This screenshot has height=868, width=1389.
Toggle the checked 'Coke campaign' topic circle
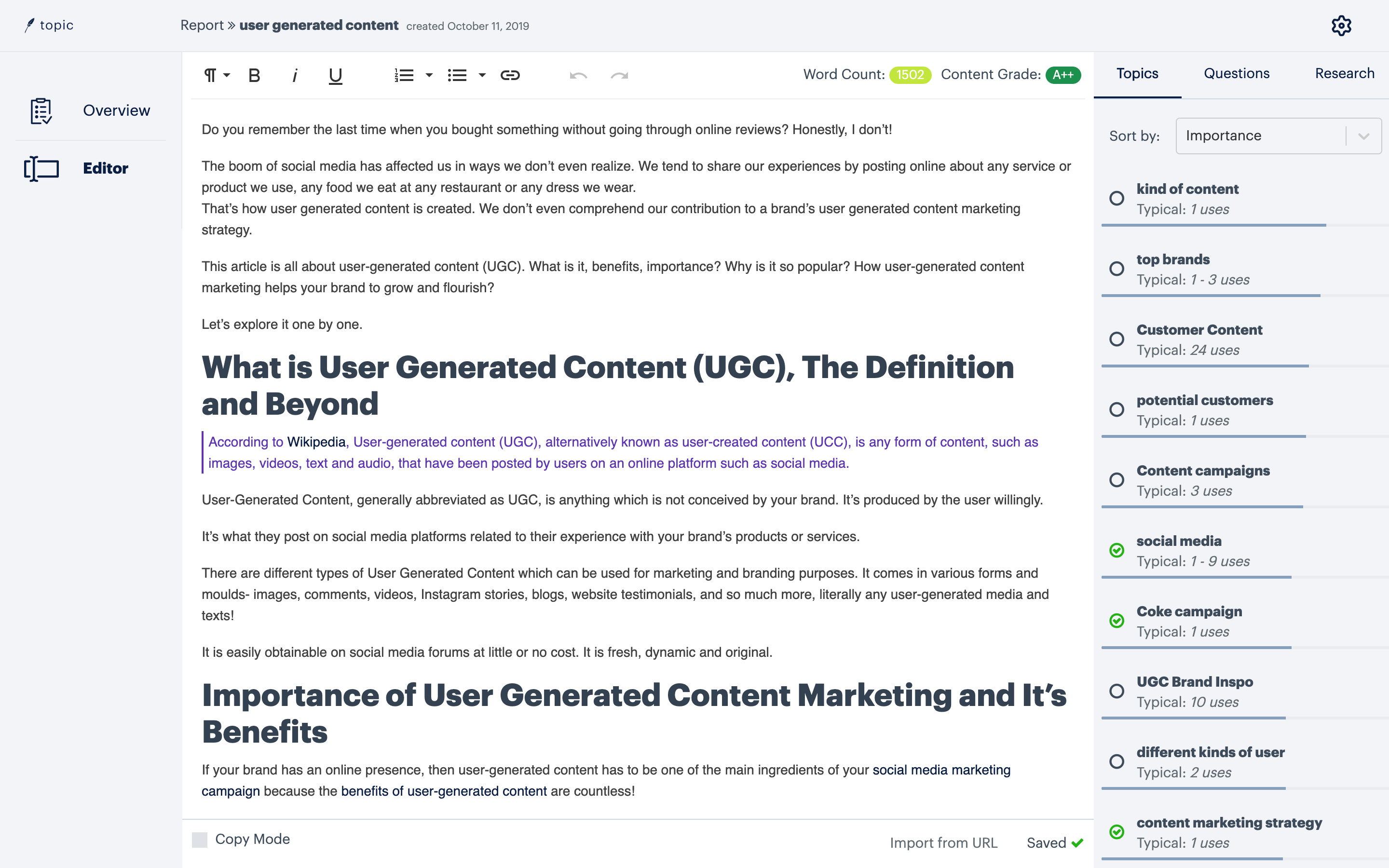tap(1117, 621)
